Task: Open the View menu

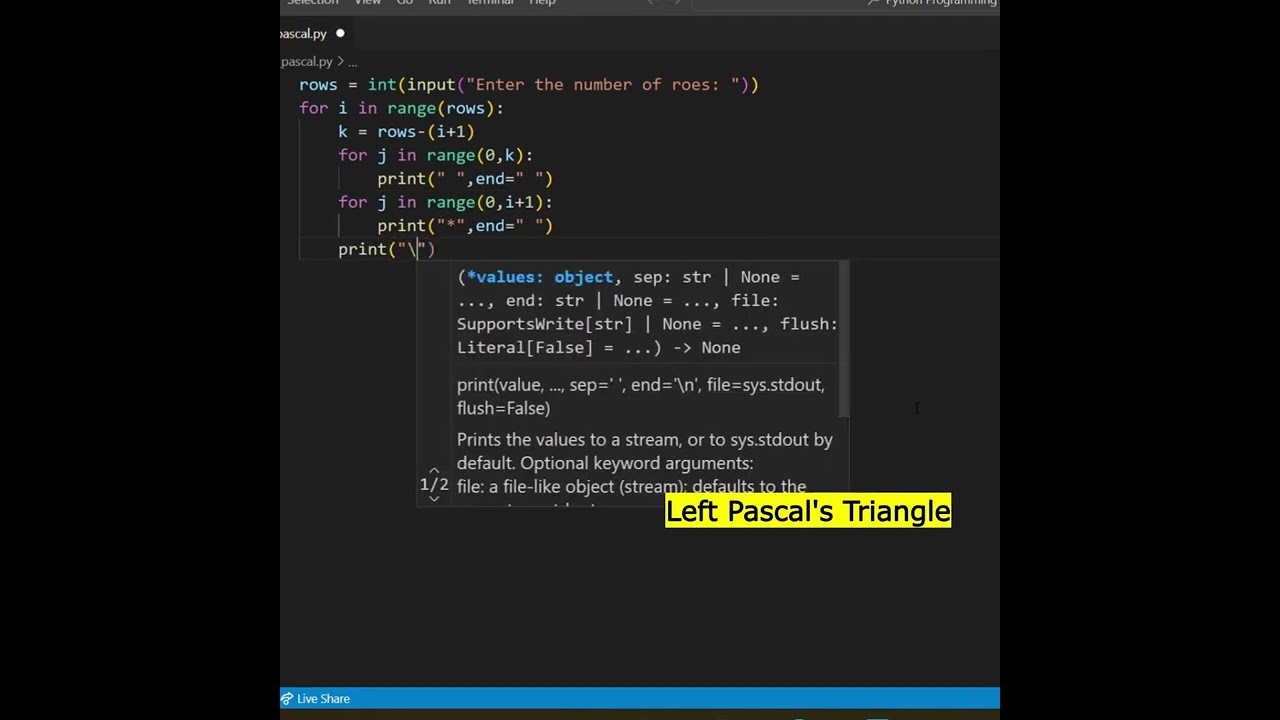Action: click(367, 3)
